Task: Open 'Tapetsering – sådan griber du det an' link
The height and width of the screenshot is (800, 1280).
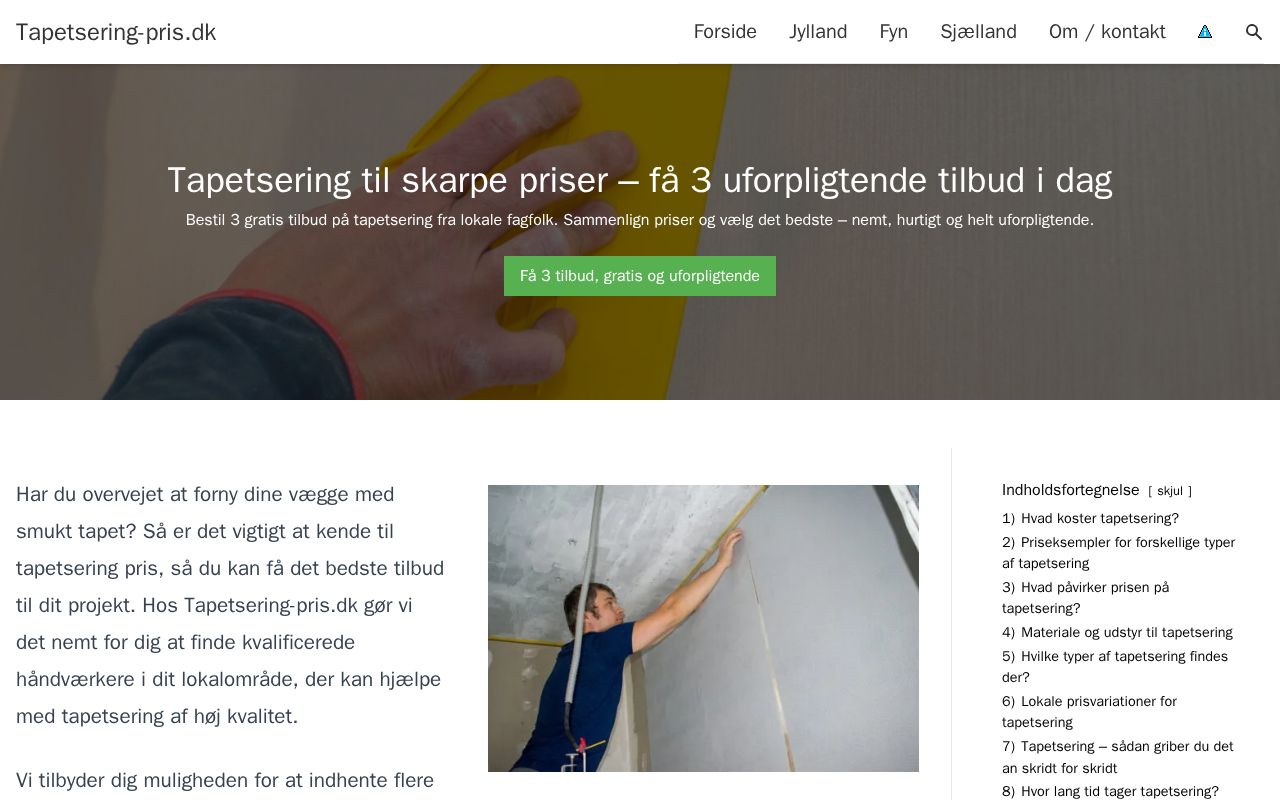Action: coord(1117,757)
